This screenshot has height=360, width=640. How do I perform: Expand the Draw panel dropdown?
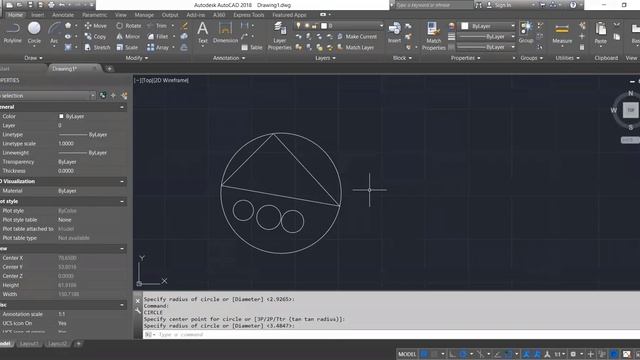(x=33, y=58)
